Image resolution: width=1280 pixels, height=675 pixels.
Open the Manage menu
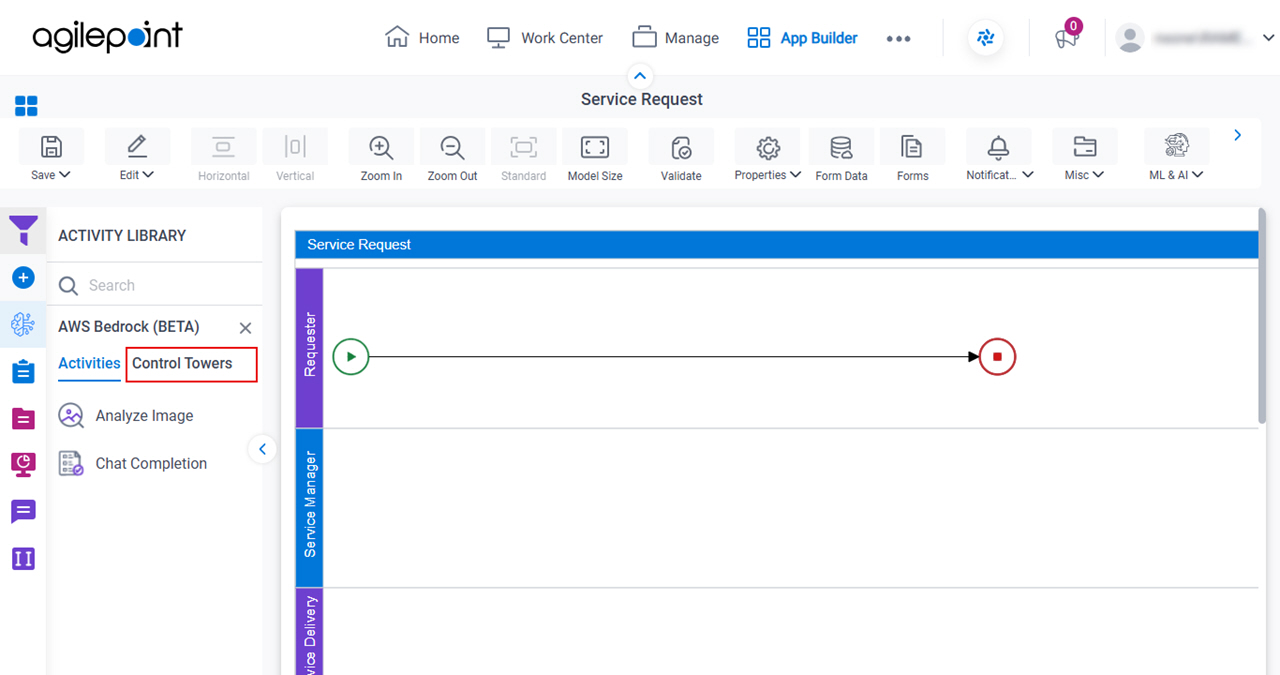[676, 38]
